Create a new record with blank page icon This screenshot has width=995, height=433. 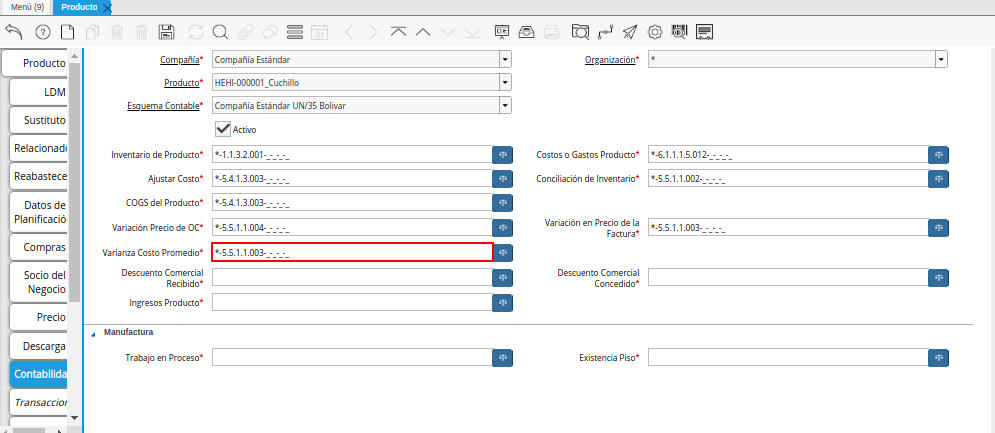tap(68, 32)
